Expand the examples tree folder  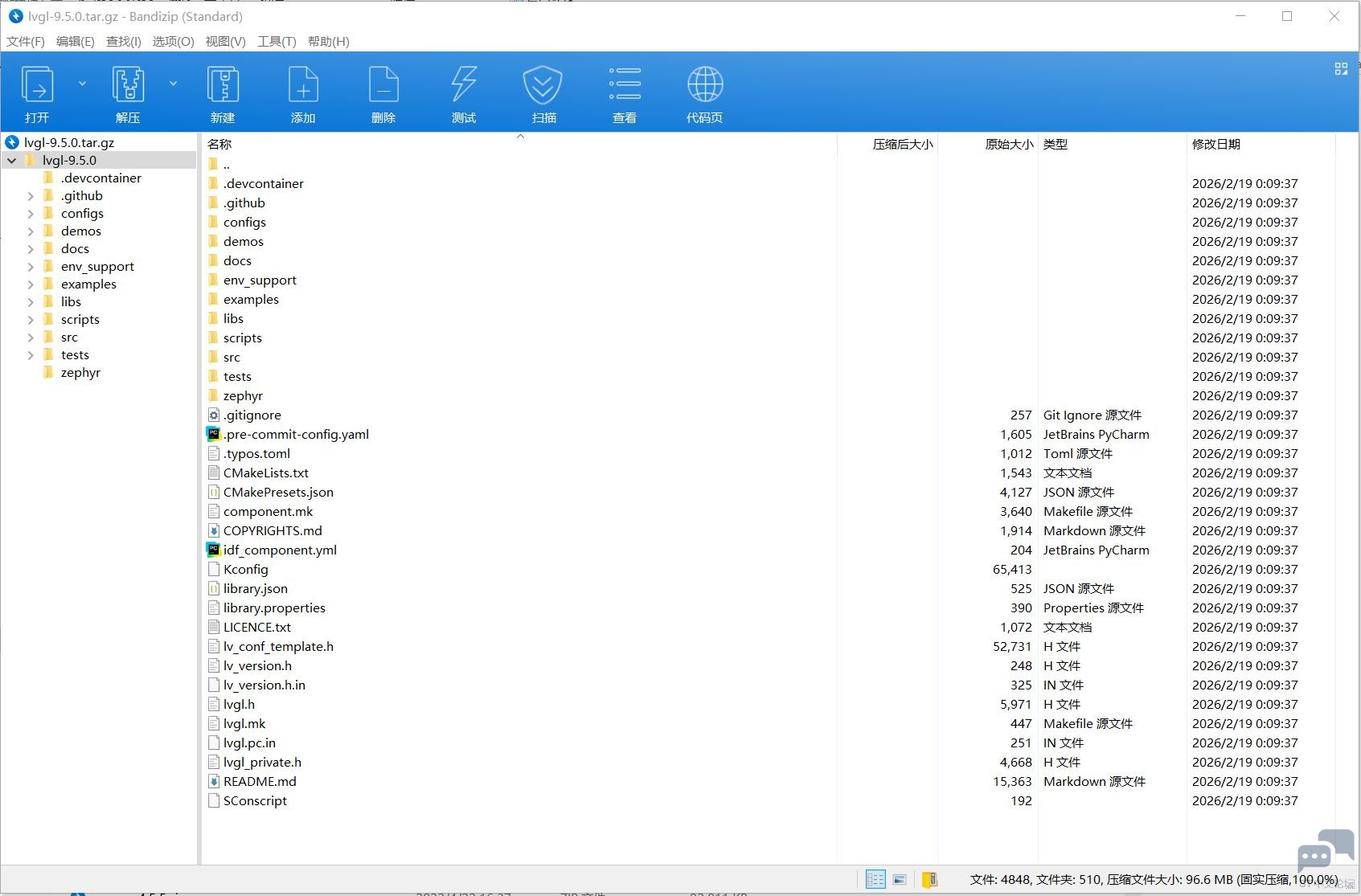(31, 284)
